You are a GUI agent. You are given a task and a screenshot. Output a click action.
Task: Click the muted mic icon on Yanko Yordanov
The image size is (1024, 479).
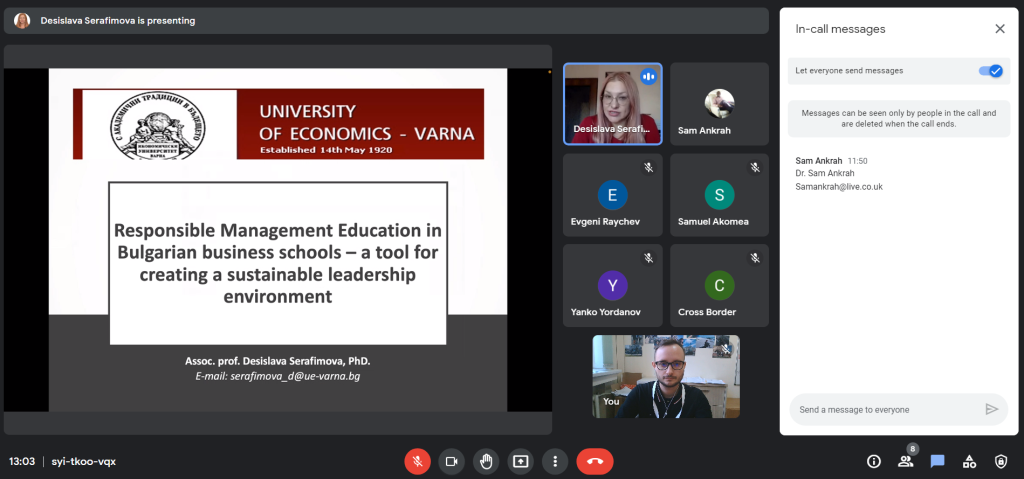(648, 258)
